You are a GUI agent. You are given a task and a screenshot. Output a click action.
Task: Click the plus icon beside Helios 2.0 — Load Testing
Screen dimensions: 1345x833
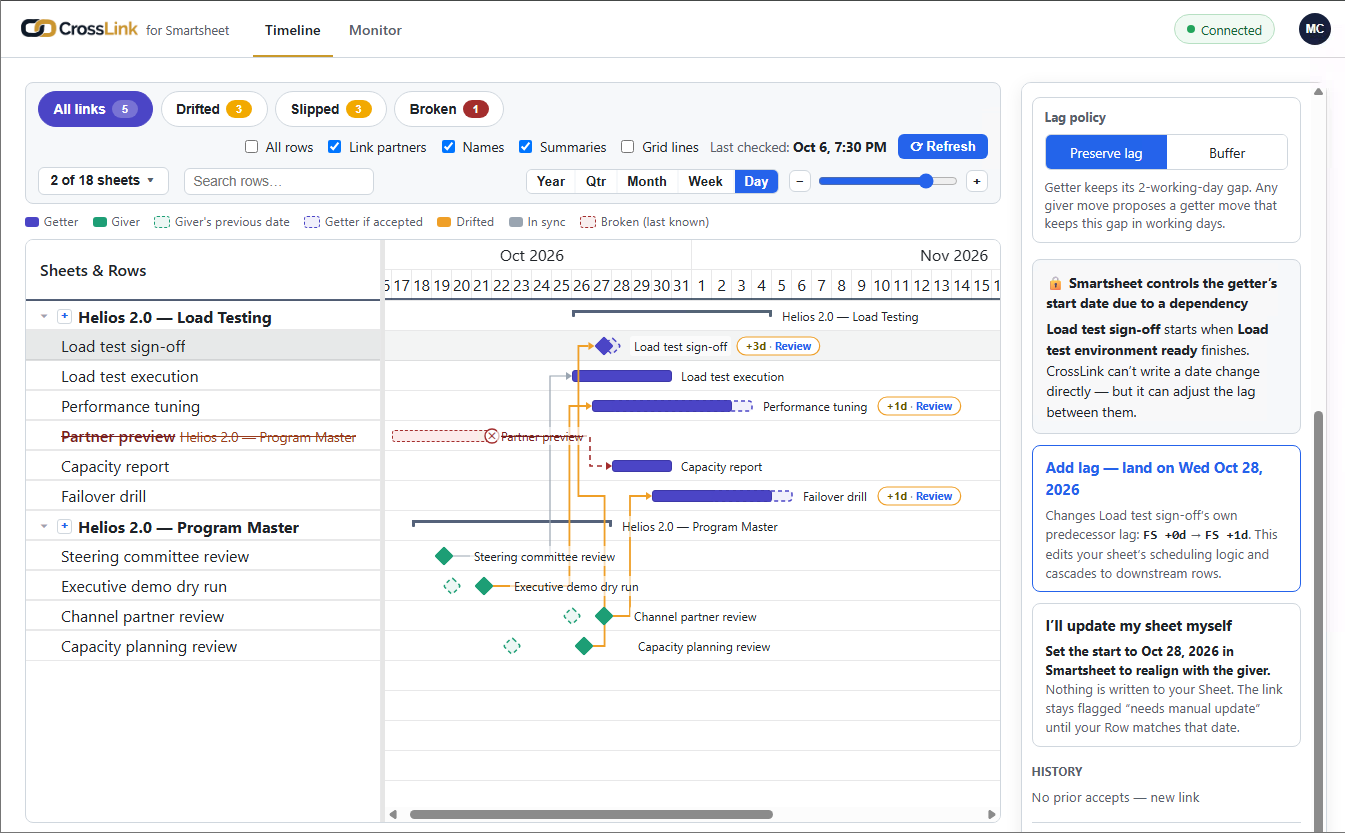click(65, 317)
